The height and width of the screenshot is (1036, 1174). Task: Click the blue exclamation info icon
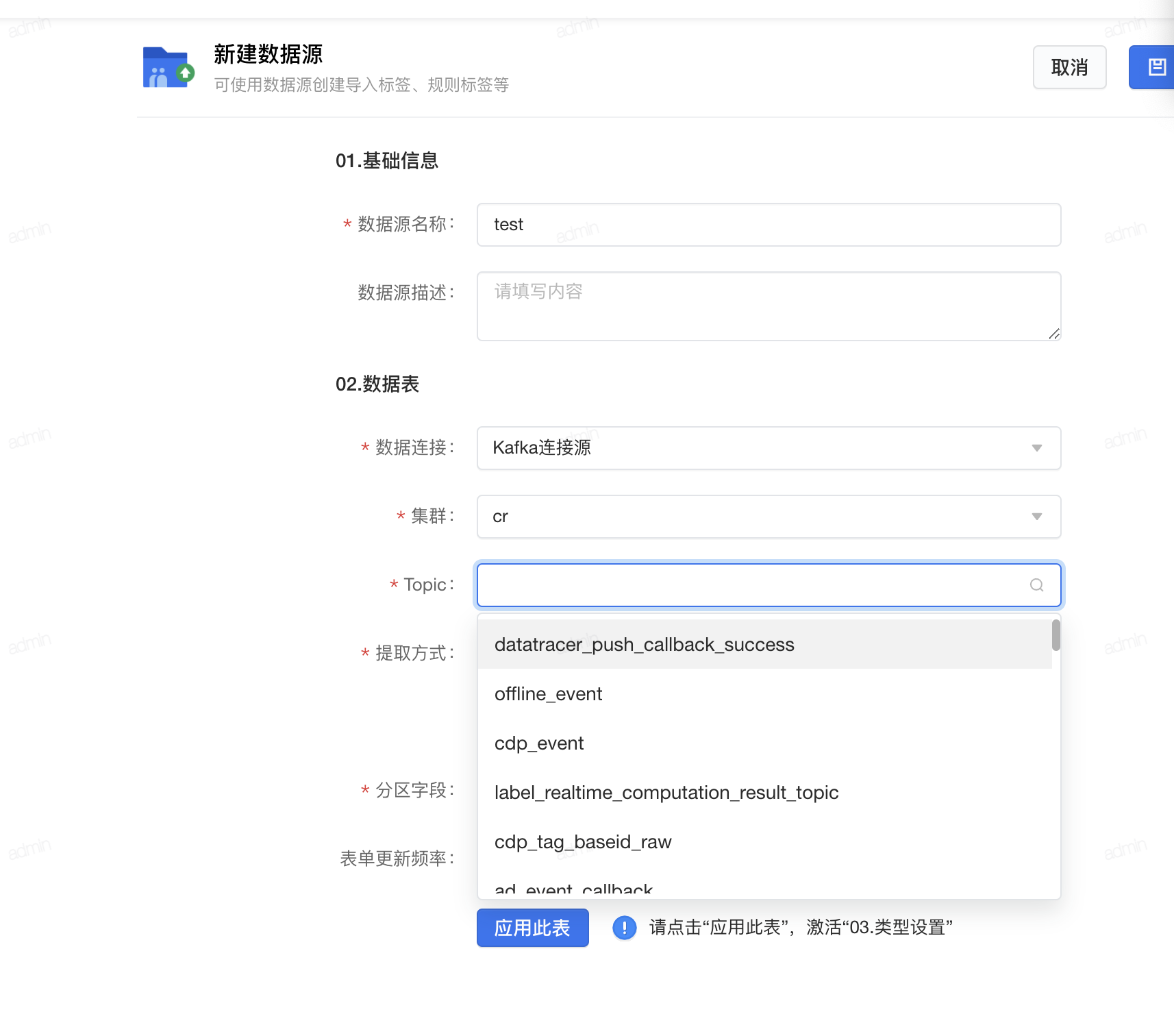pos(624,928)
